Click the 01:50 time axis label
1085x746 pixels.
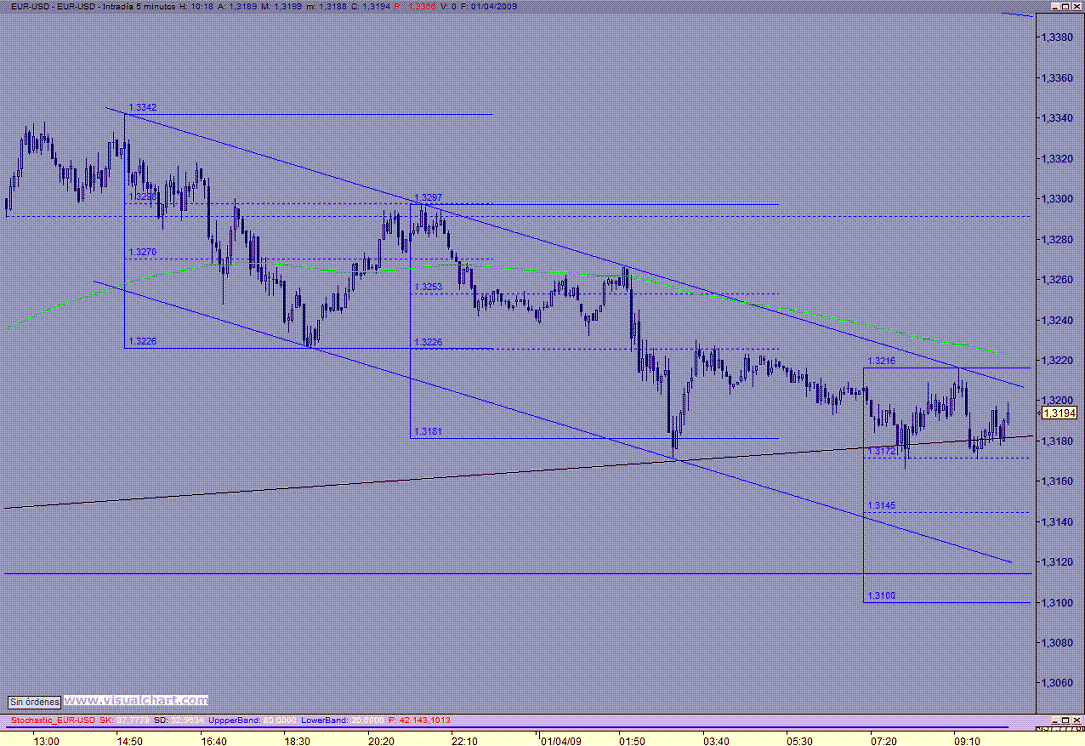tap(632, 741)
